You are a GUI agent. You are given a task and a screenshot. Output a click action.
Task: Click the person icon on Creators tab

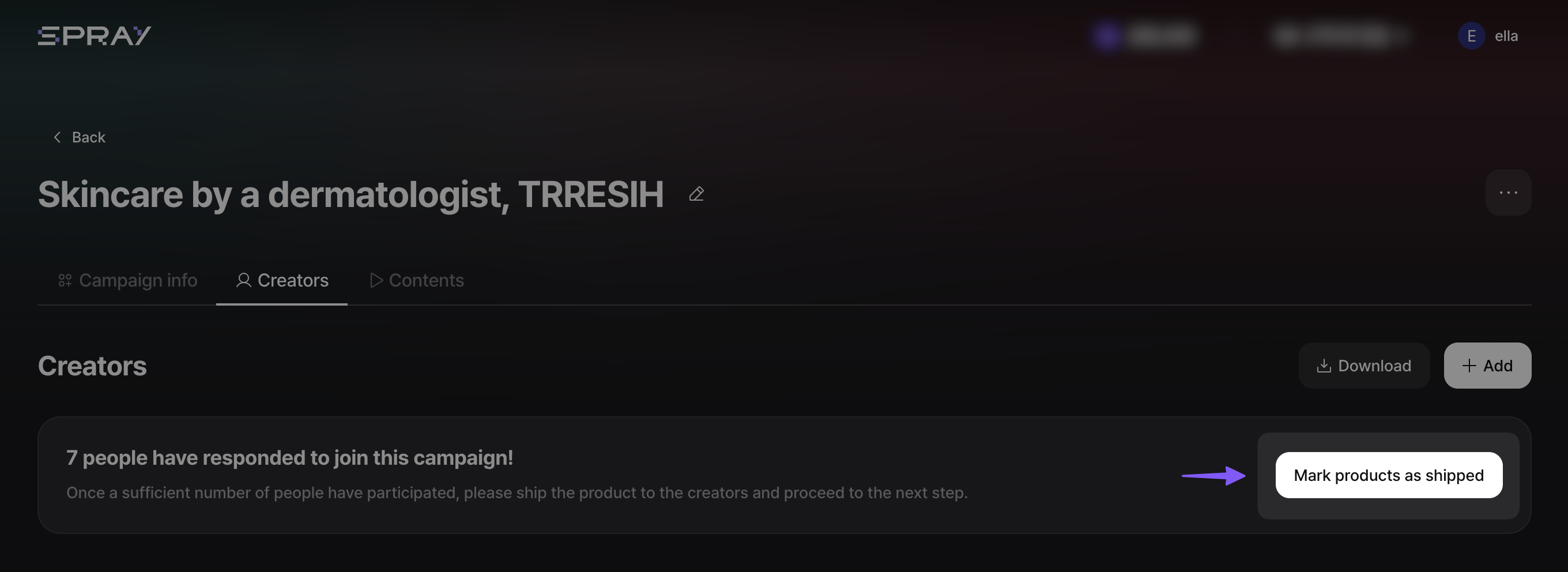pos(243,280)
